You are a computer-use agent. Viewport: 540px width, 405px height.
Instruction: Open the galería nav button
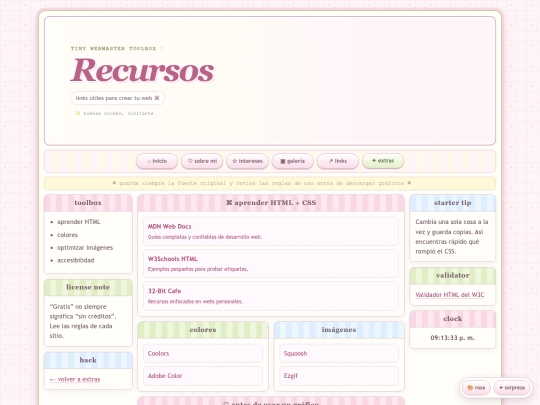pyautogui.click(x=292, y=161)
